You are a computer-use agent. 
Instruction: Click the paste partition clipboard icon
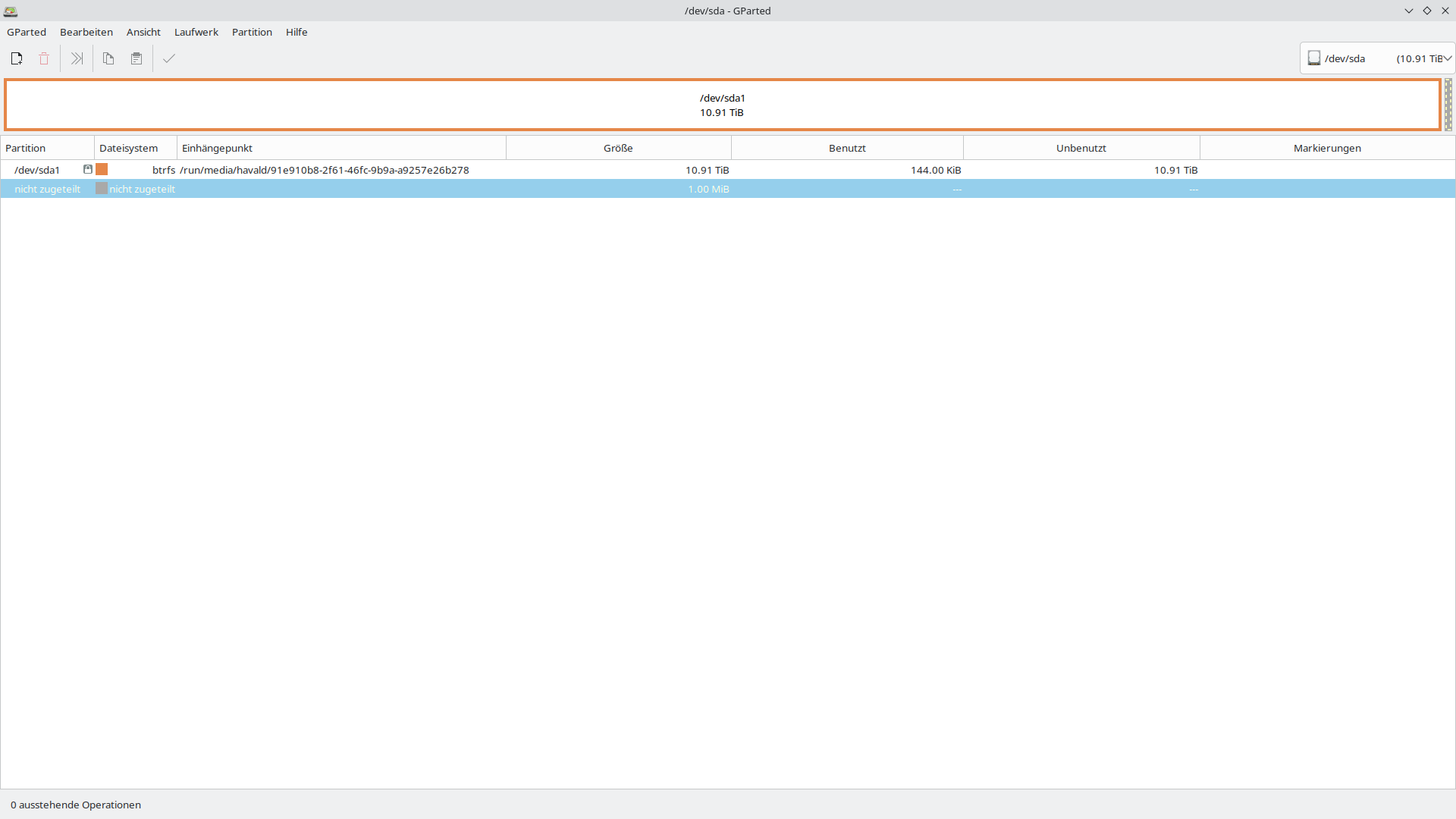tap(136, 58)
